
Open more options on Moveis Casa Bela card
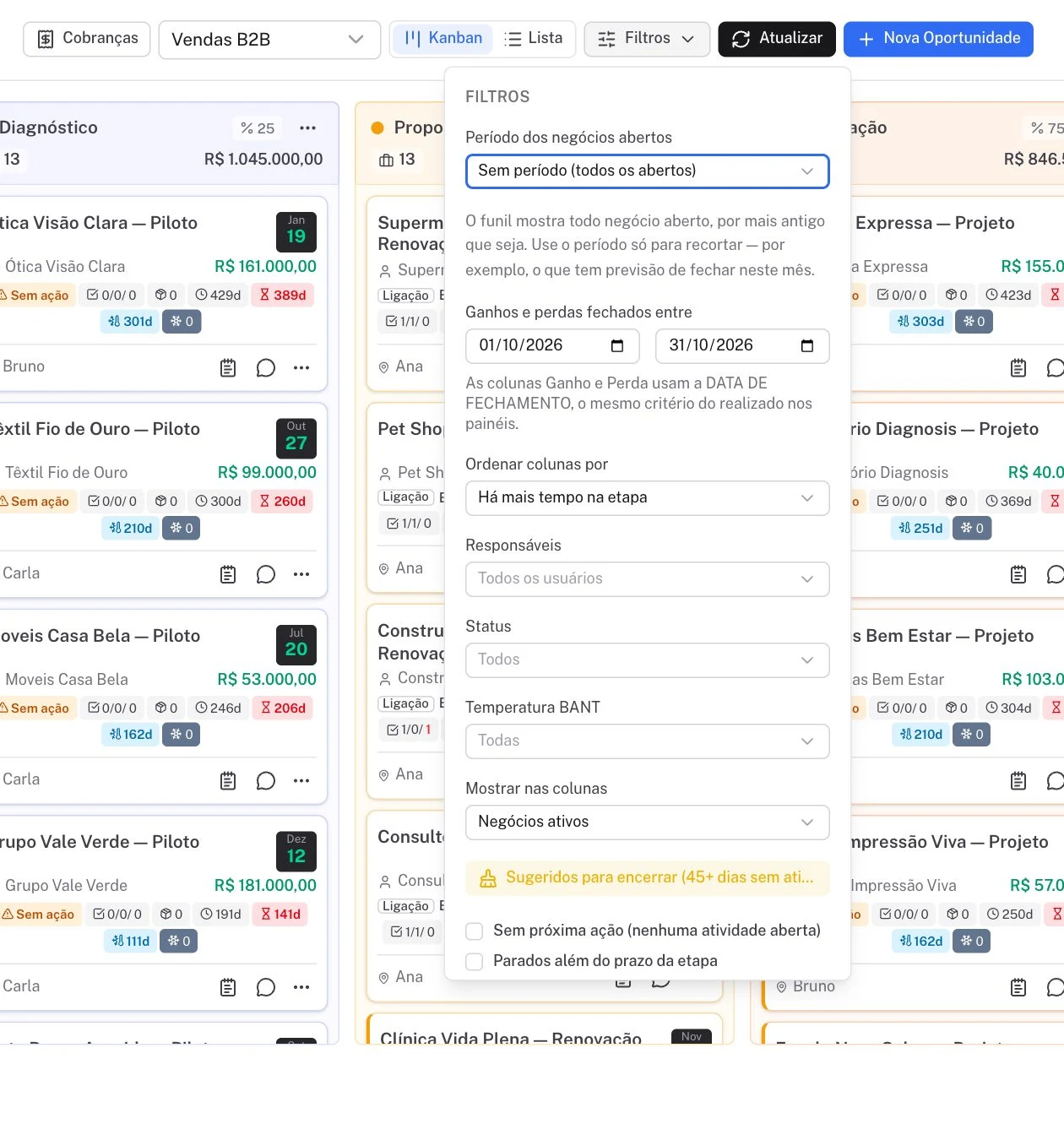tap(301, 781)
